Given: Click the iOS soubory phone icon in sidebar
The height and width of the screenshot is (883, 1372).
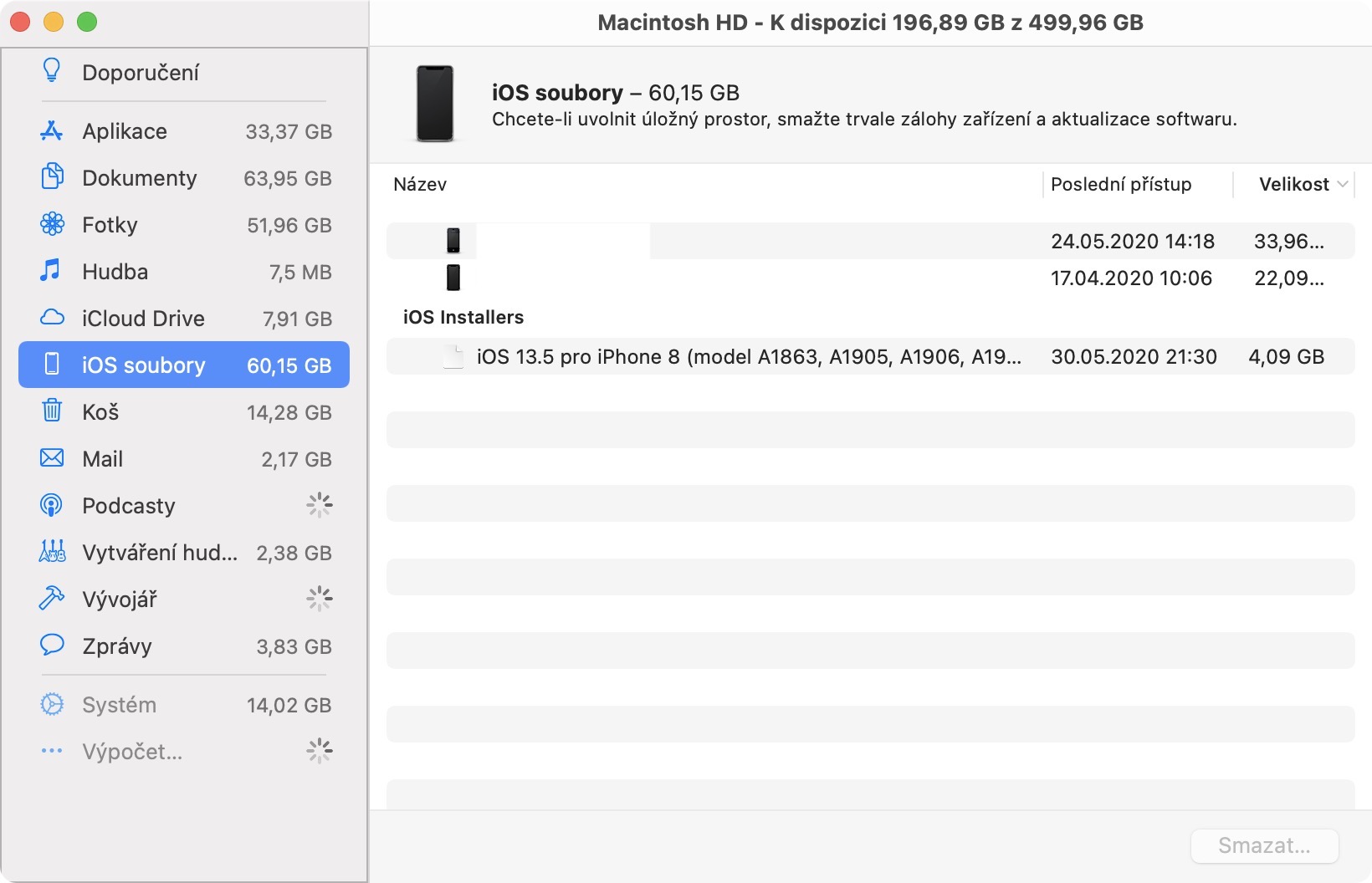Looking at the screenshot, I should [52, 365].
